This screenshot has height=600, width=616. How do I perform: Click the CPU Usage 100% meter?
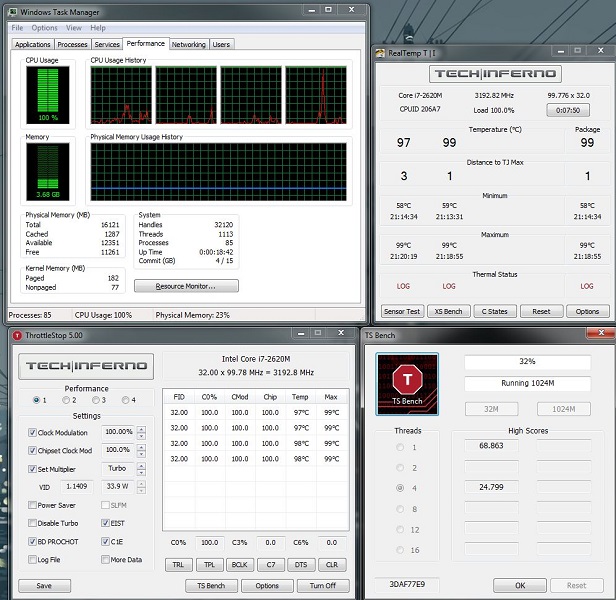coord(48,95)
